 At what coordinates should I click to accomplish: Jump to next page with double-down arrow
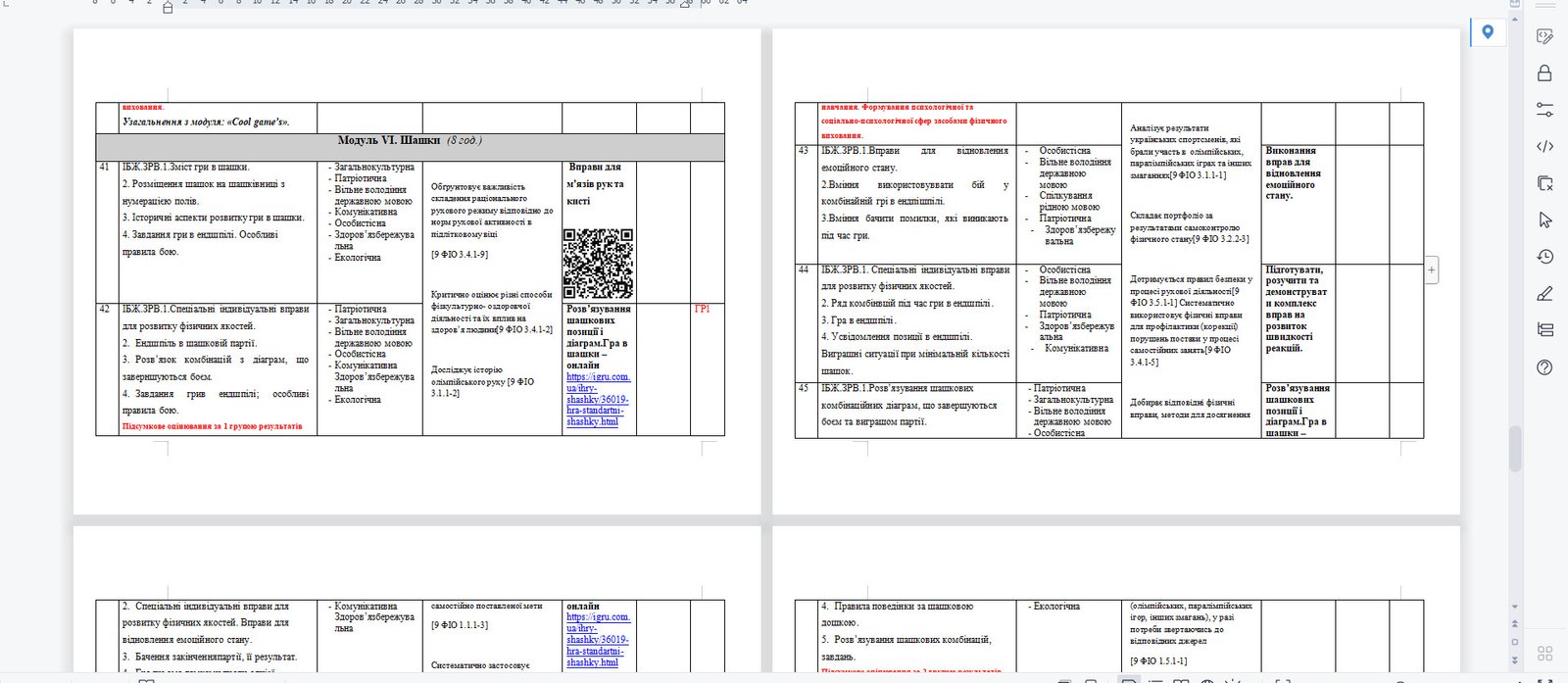point(1515,659)
